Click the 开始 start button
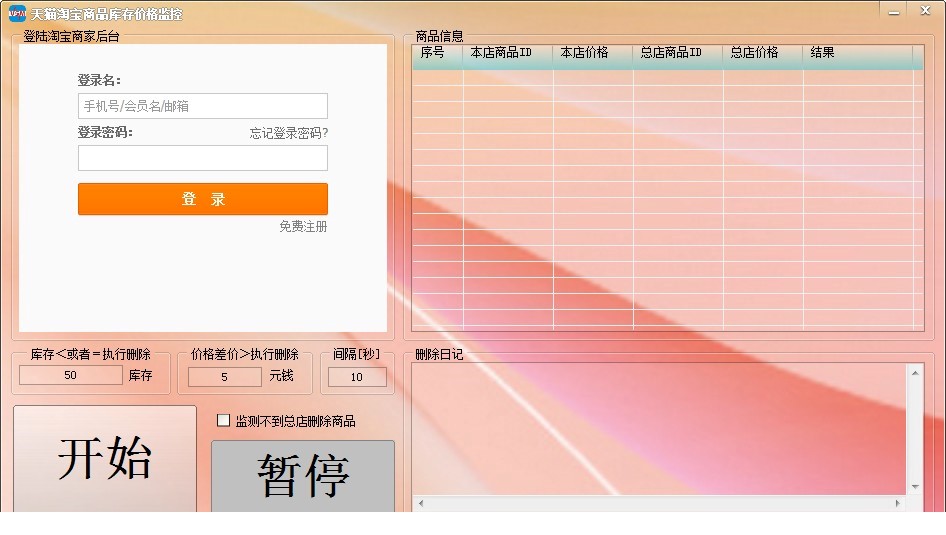Viewport: 946px width, 535px height. click(x=104, y=458)
